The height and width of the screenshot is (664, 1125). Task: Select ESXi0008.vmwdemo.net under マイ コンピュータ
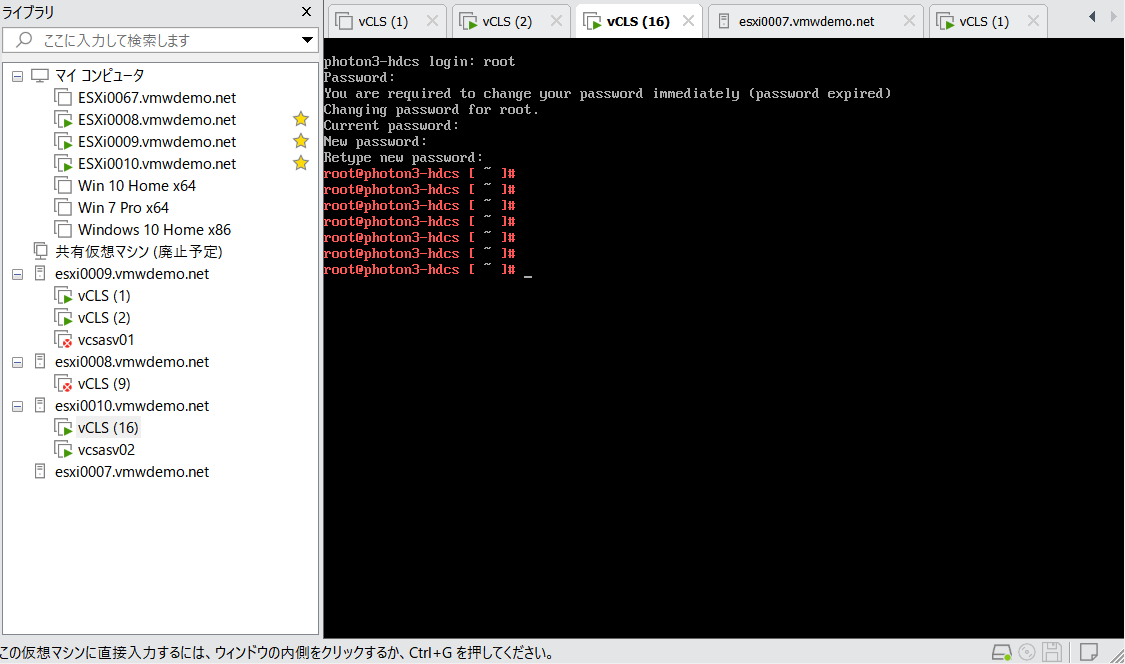(x=156, y=120)
